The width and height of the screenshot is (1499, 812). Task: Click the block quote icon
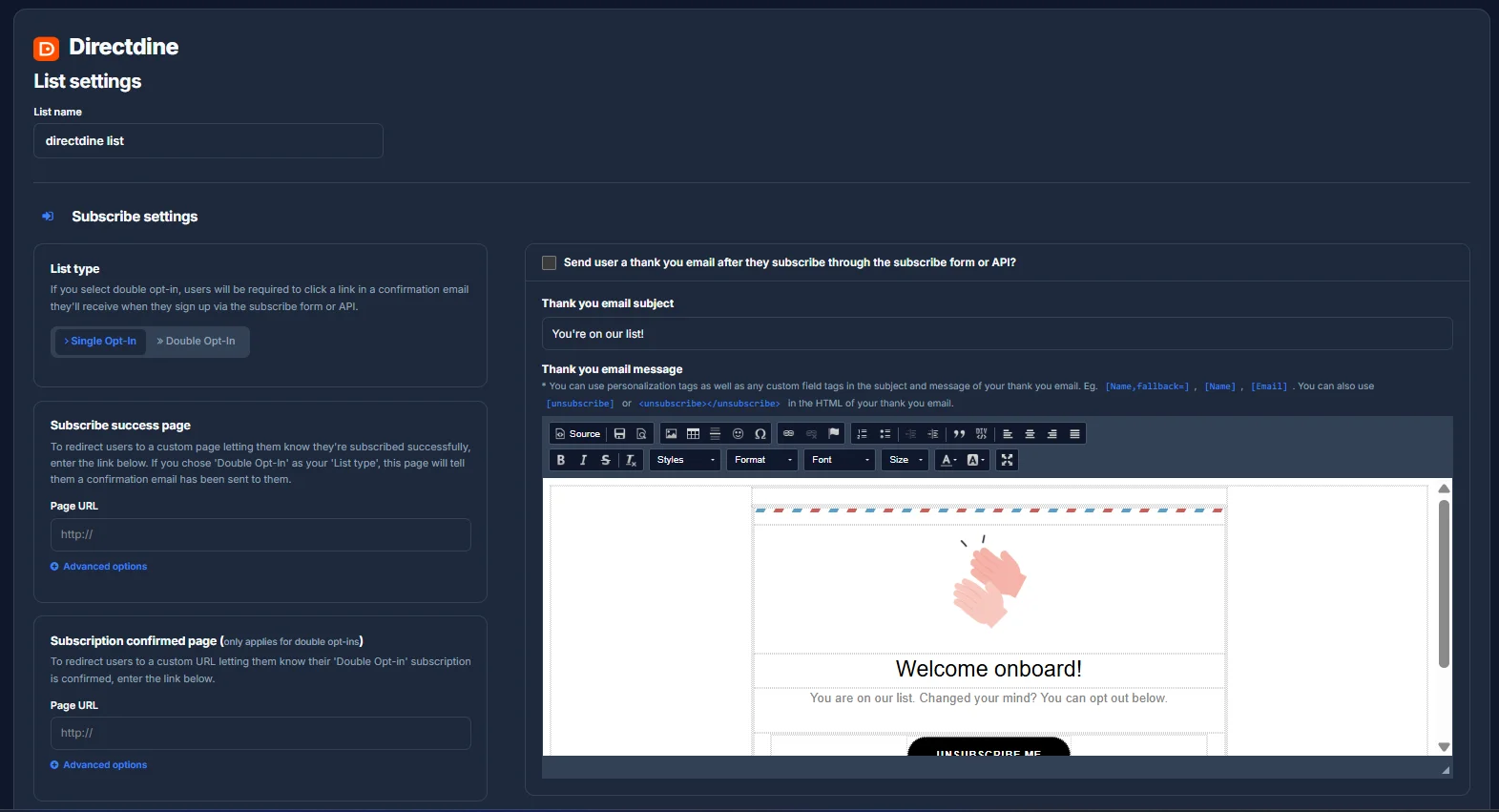pyautogui.click(x=959, y=434)
